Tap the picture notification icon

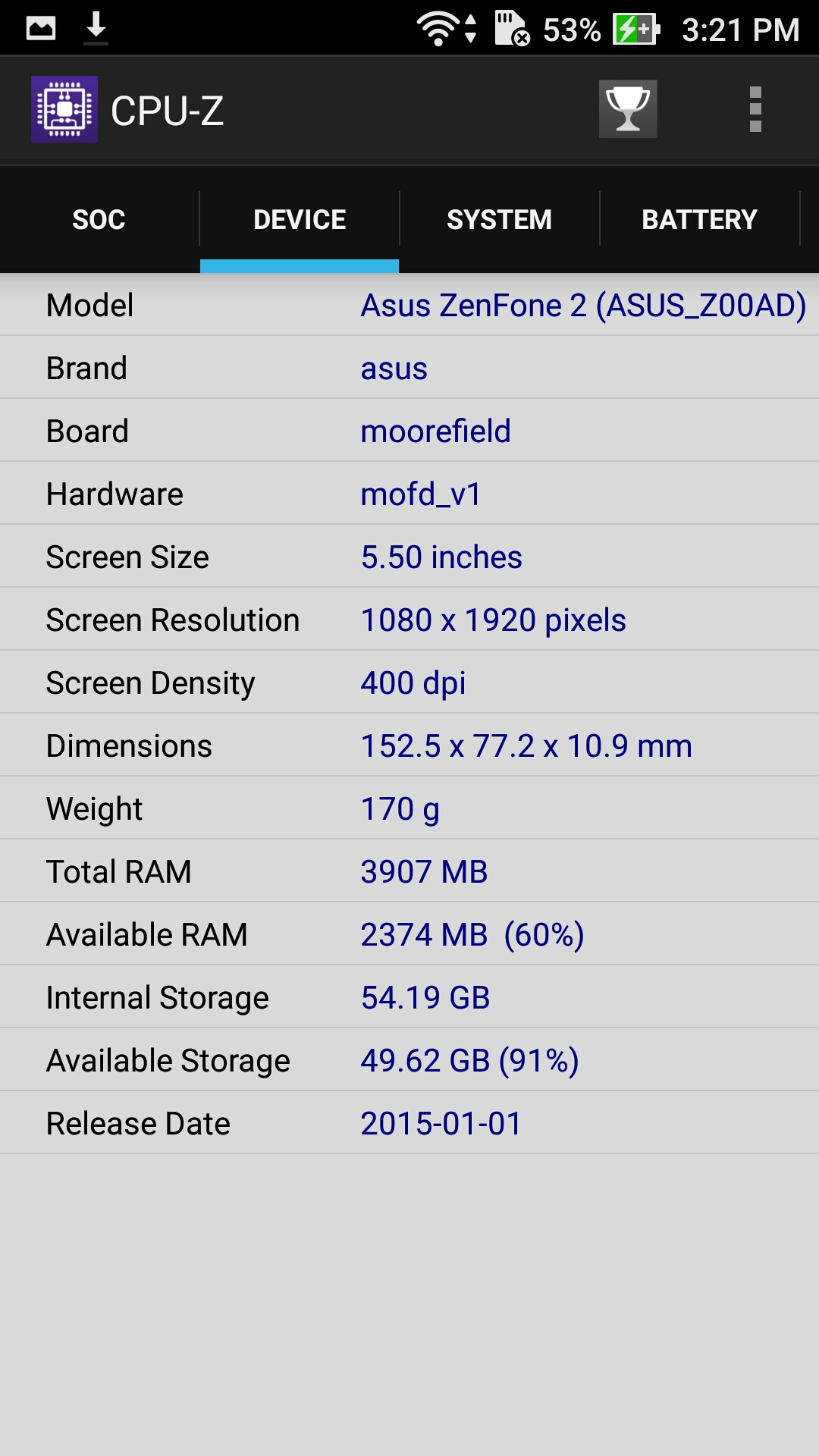pyautogui.click(x=41, y=29)
